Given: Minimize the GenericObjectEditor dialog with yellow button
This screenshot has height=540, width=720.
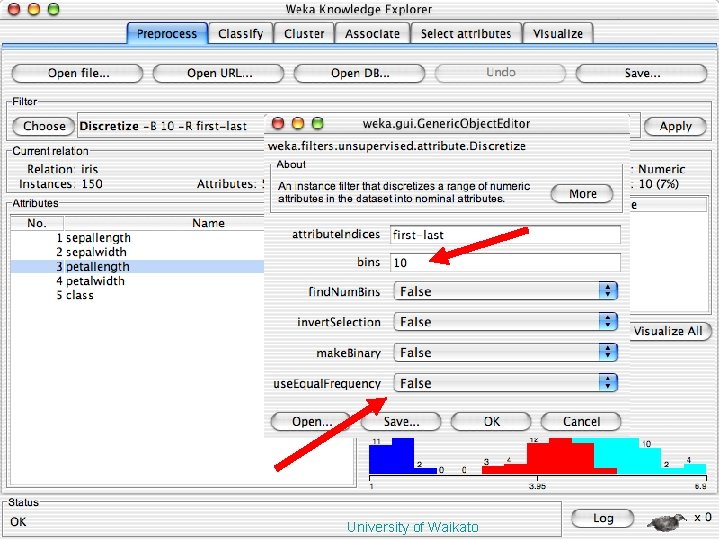Looking at the screenshot, I should tap(298, 123).
